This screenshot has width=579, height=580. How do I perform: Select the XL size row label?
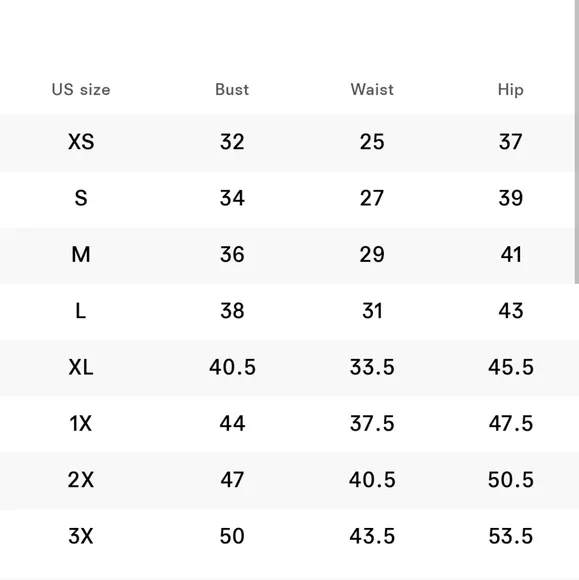coord(81,367)
